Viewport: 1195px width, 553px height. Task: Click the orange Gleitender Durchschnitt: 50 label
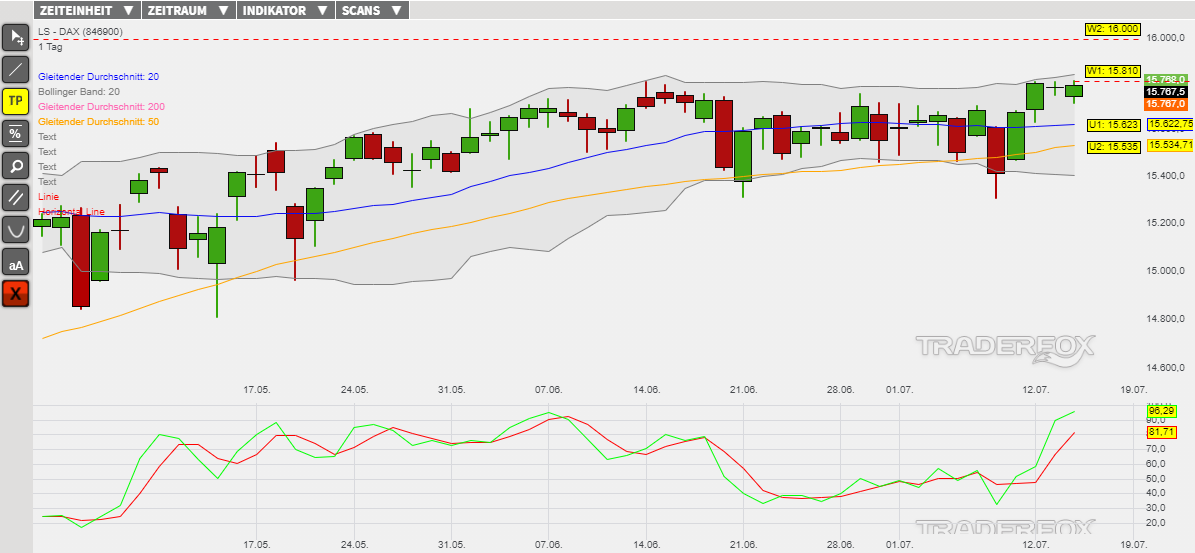[x=98, y=122]
